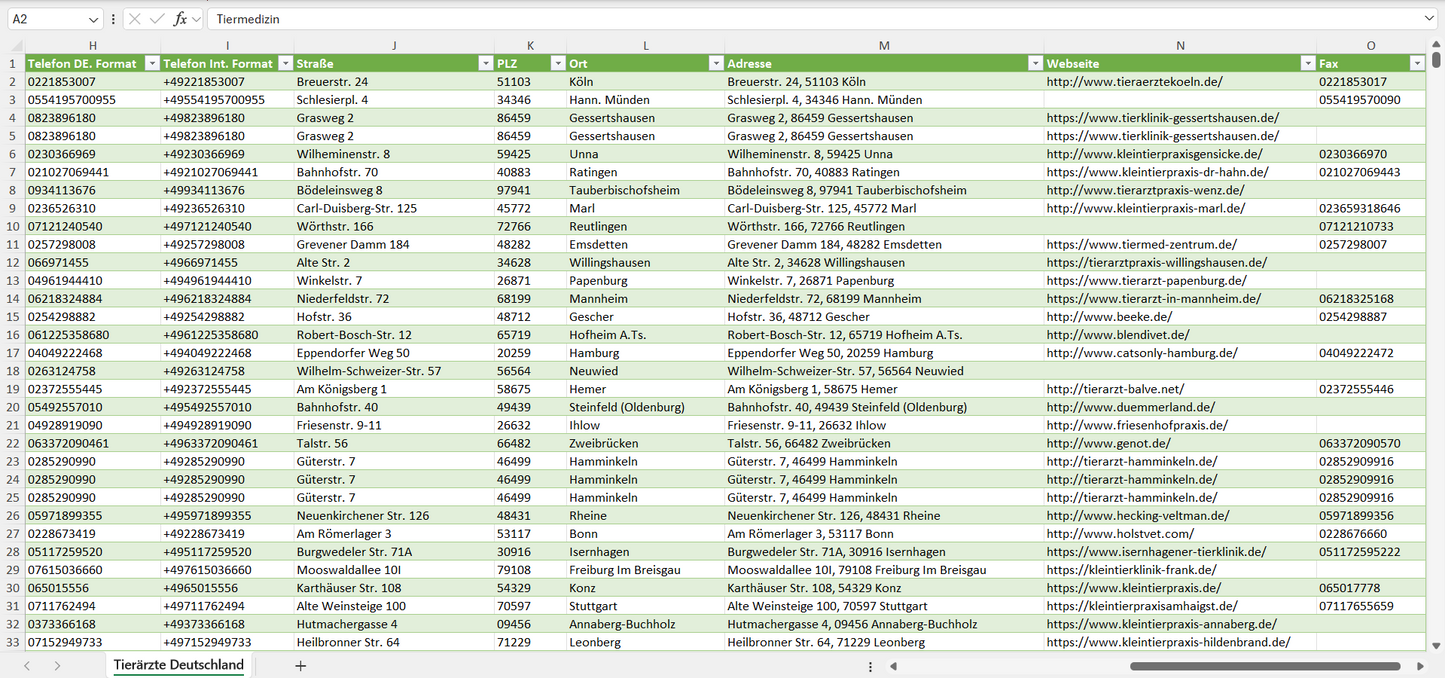Select row 15 header
This screenshot has height=678, width=1445.
coord(13,316)
